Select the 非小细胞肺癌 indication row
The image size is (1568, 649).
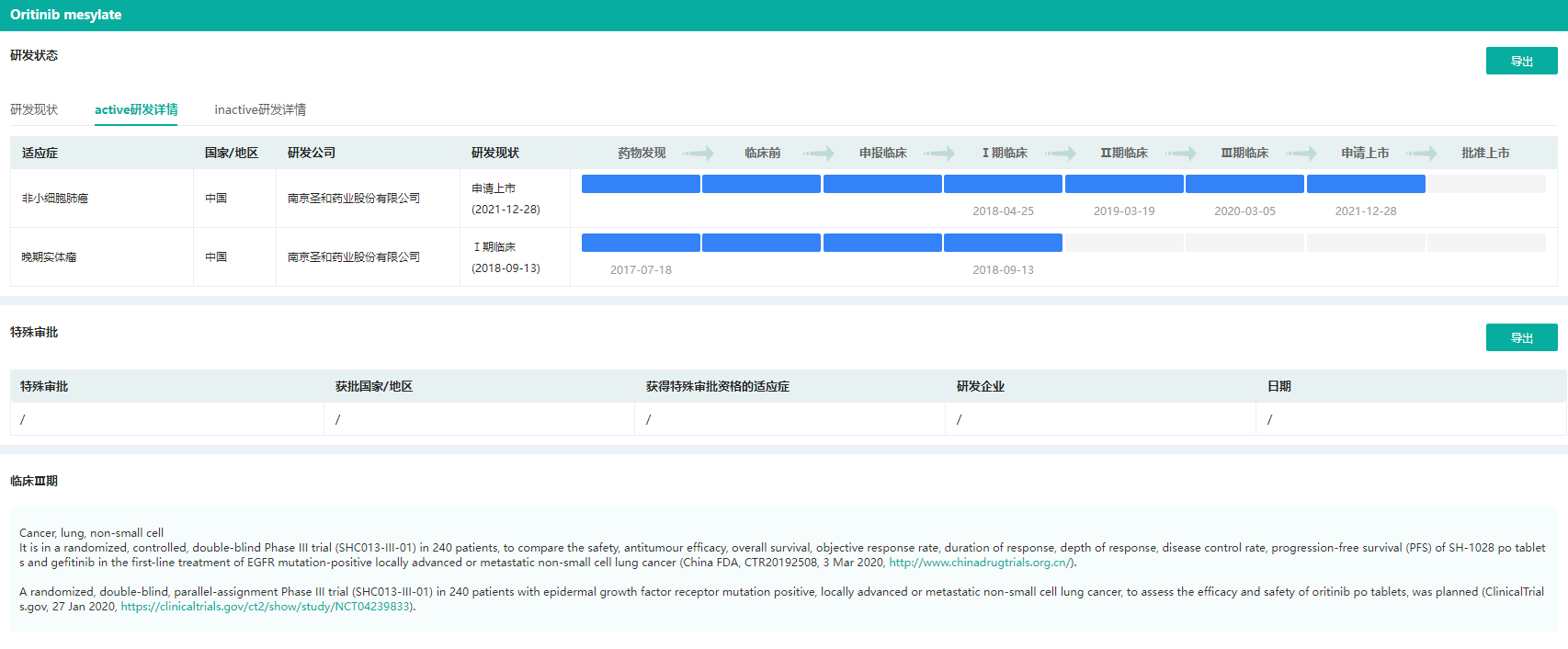55,199
